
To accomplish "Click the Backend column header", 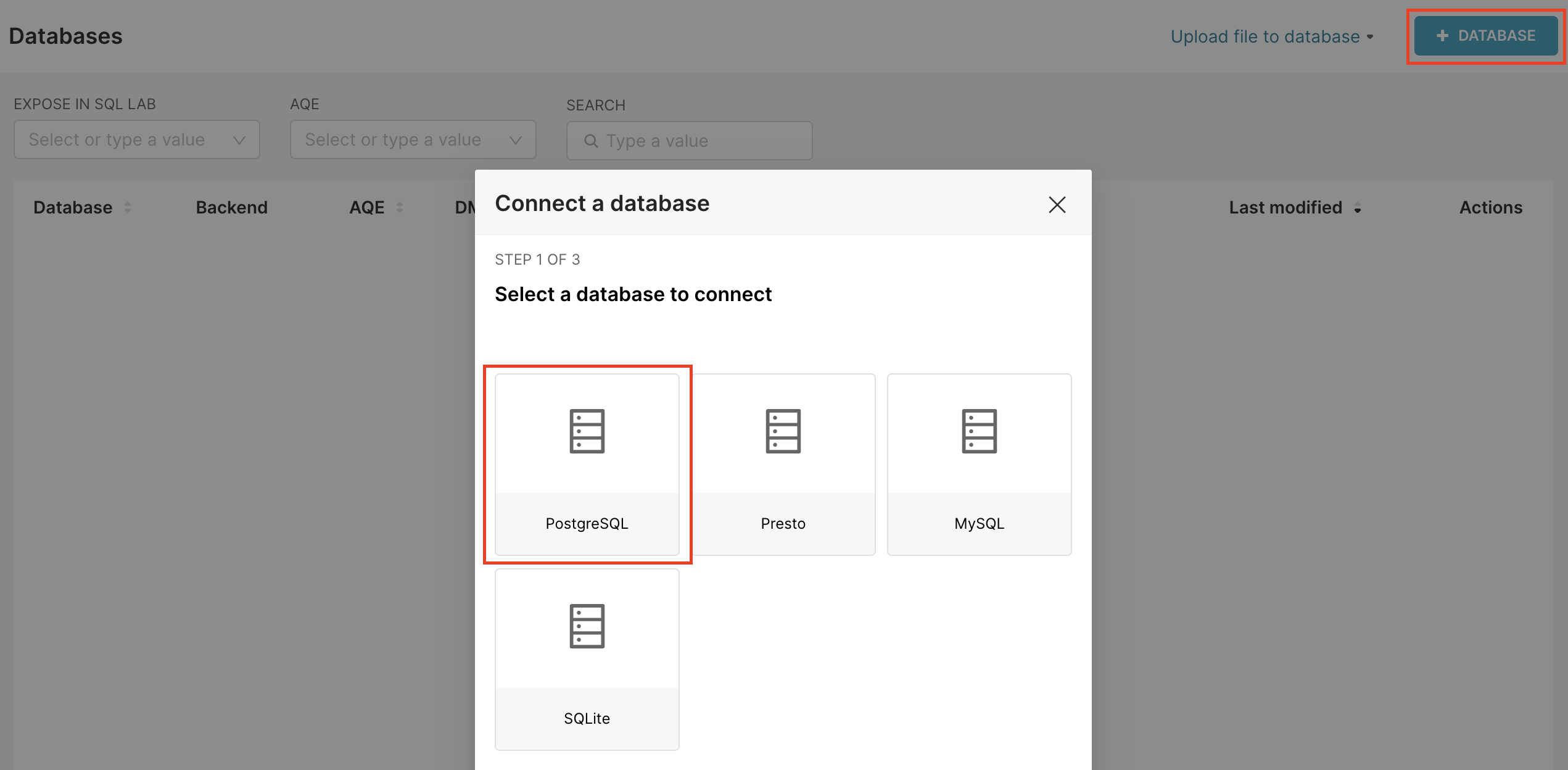I will 231,207.
